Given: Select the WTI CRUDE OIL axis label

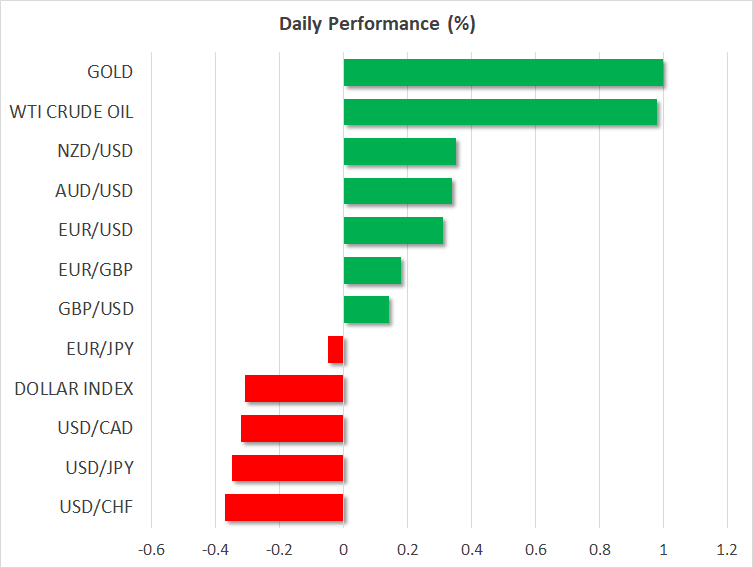Looking at the screenshot, I should [71, 112].
